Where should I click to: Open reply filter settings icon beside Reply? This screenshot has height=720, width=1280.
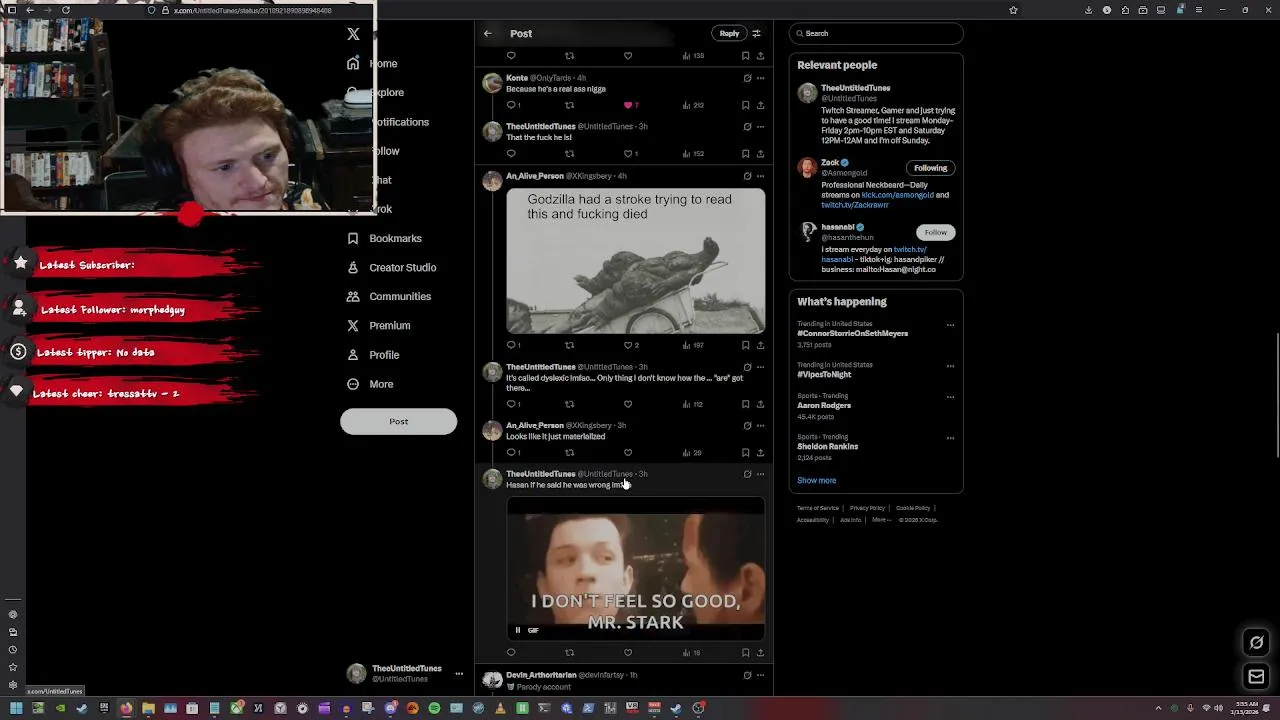[x=756, y=33]
